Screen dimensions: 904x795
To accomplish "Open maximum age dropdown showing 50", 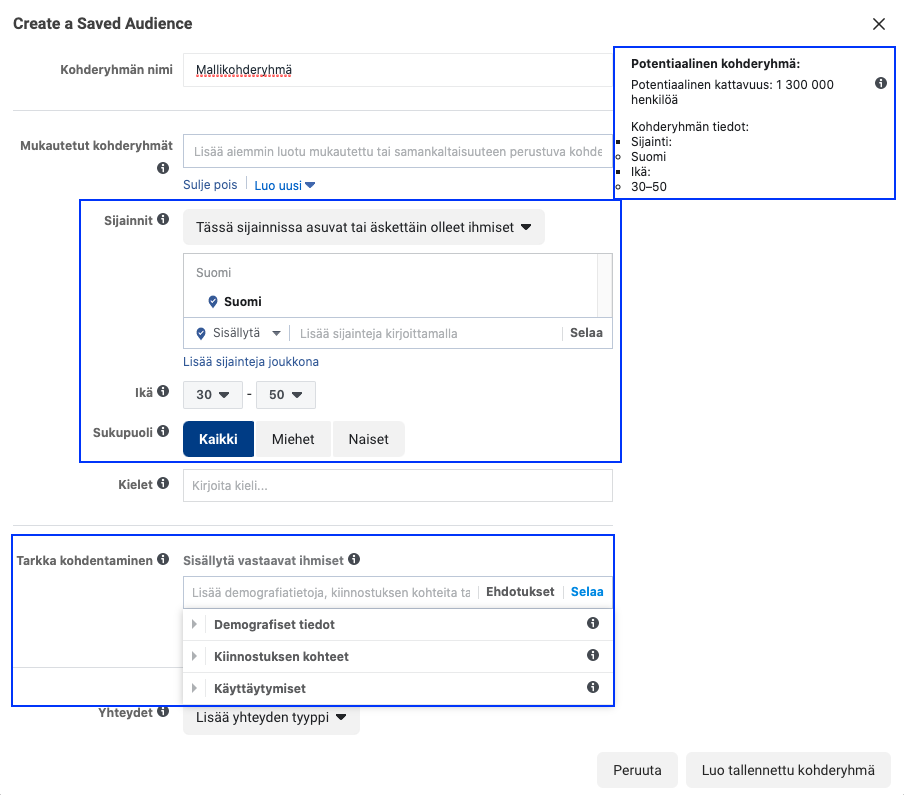I will (286, 395).
